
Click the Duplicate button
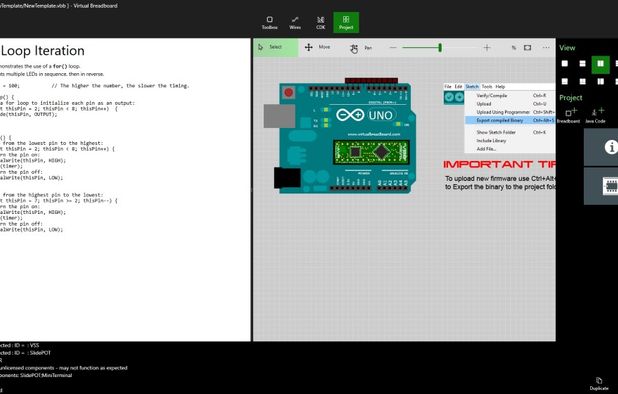(x=599, y=384)
